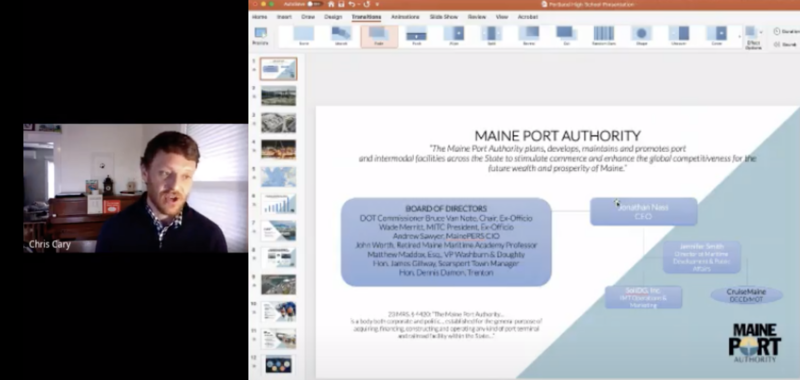Expand the transitions gallery arrow
The width and height of the screenshot is (800, 380).
(739, 37)
